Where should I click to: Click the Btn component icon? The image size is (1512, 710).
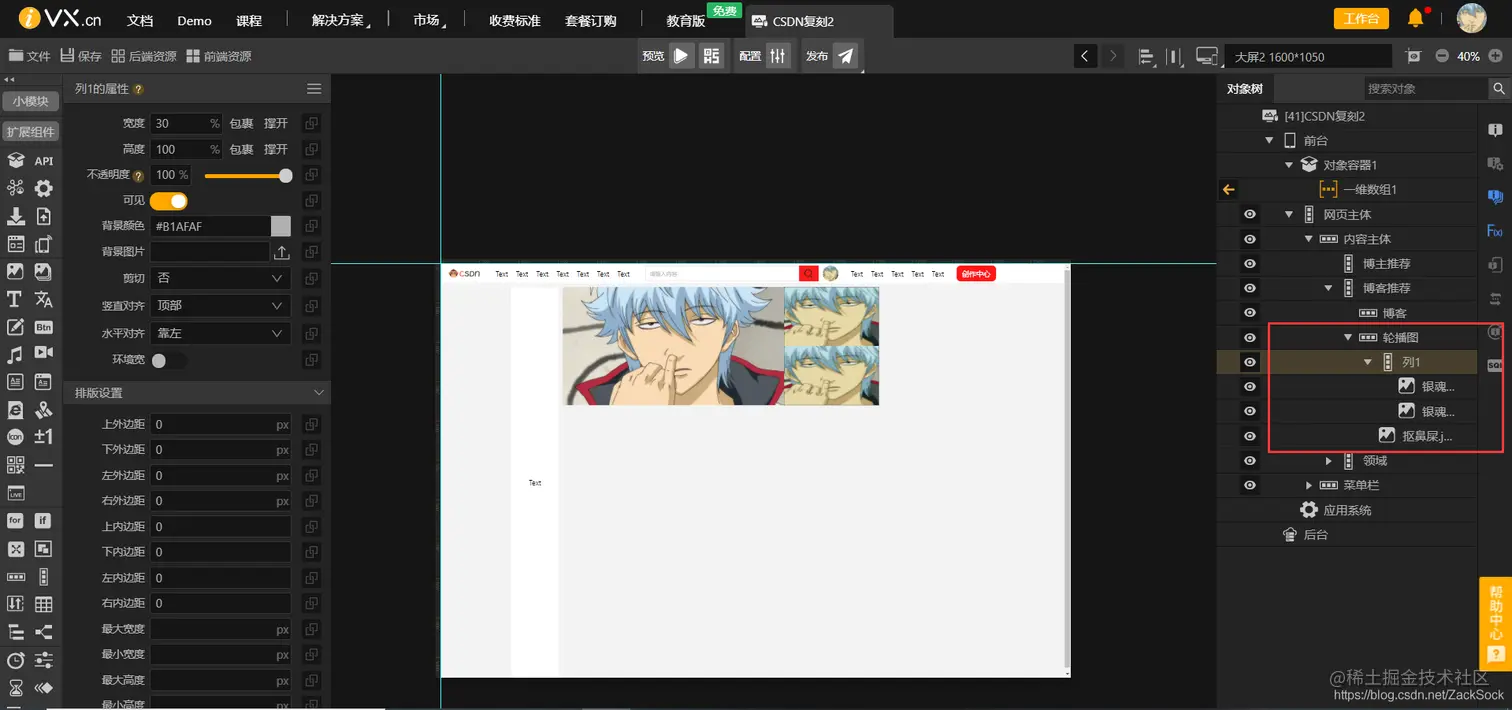click(x=41, y=326)
